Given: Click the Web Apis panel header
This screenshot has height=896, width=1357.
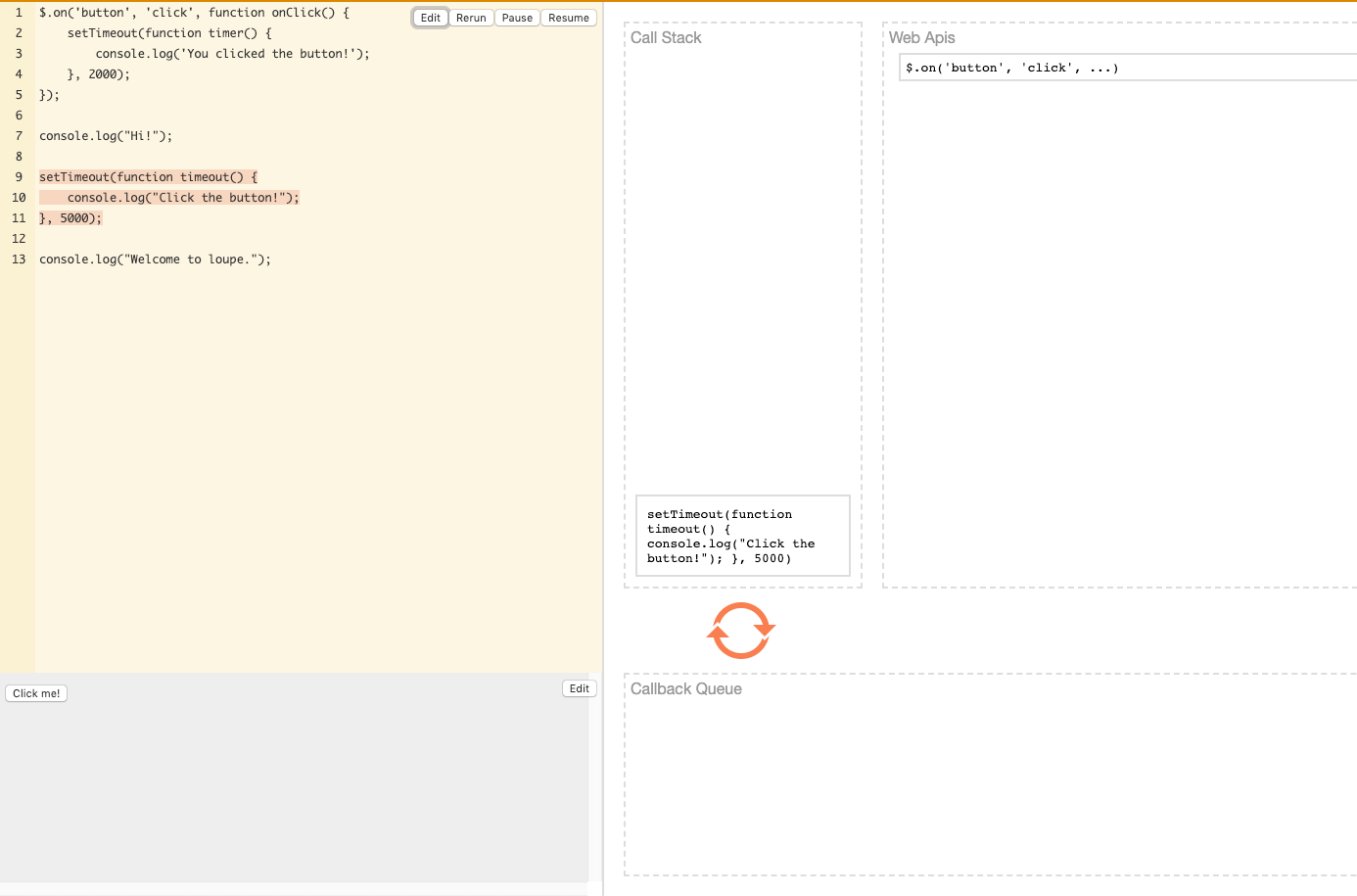Looking at the screenshot, I should [921, 37].
